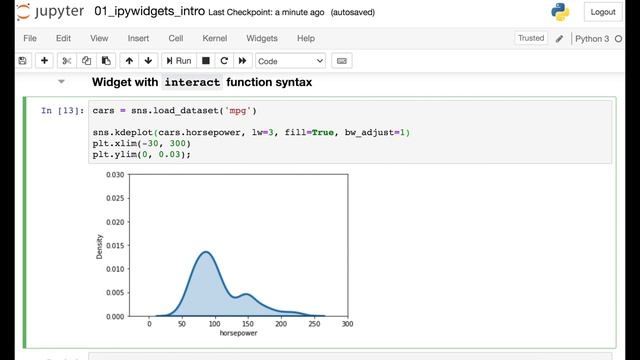Collapse the Widget with interact heading

coord(61,82)
